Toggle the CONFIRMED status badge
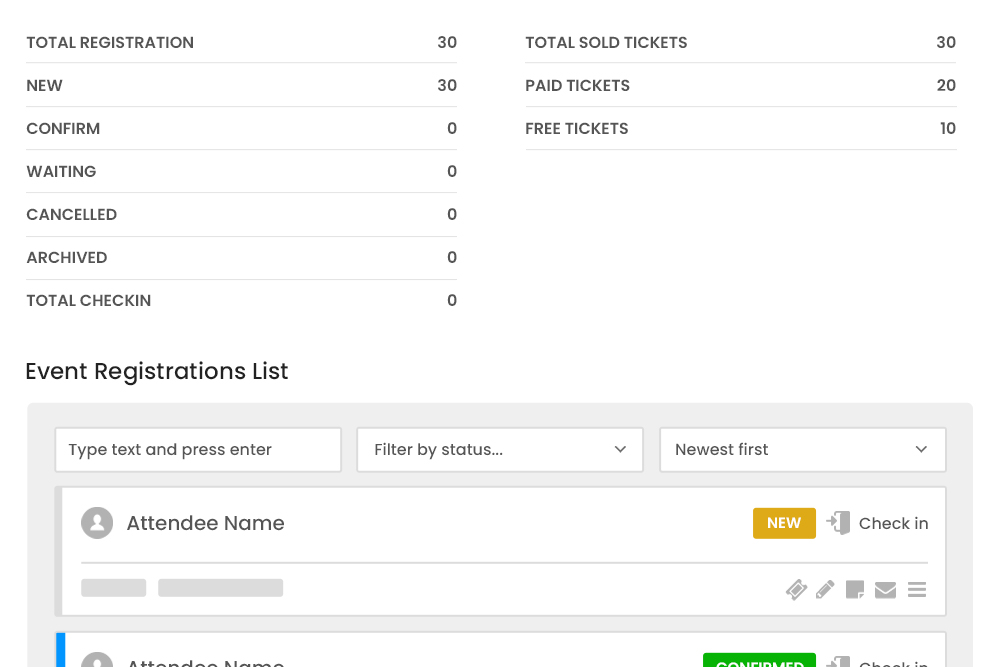 point(759,662)
